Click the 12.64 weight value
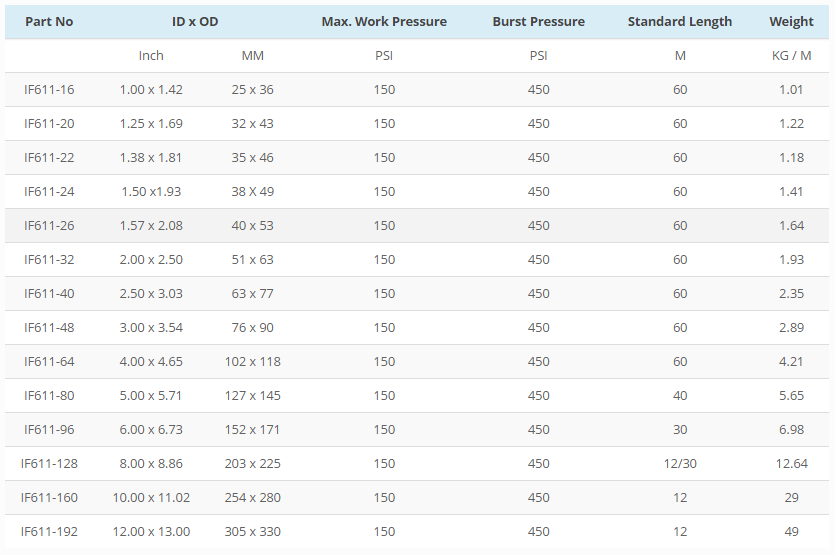This screenshot has width=835, height=555. pos(791,463)
